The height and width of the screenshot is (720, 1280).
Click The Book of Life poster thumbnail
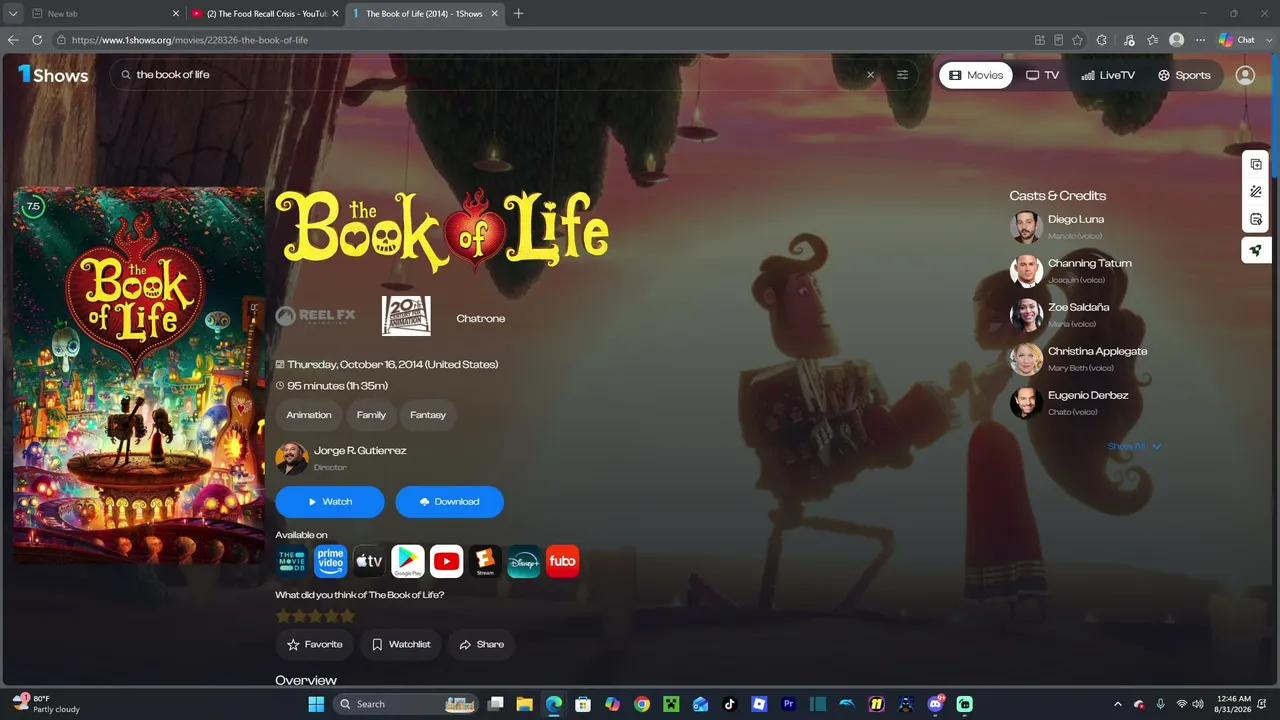139,375
